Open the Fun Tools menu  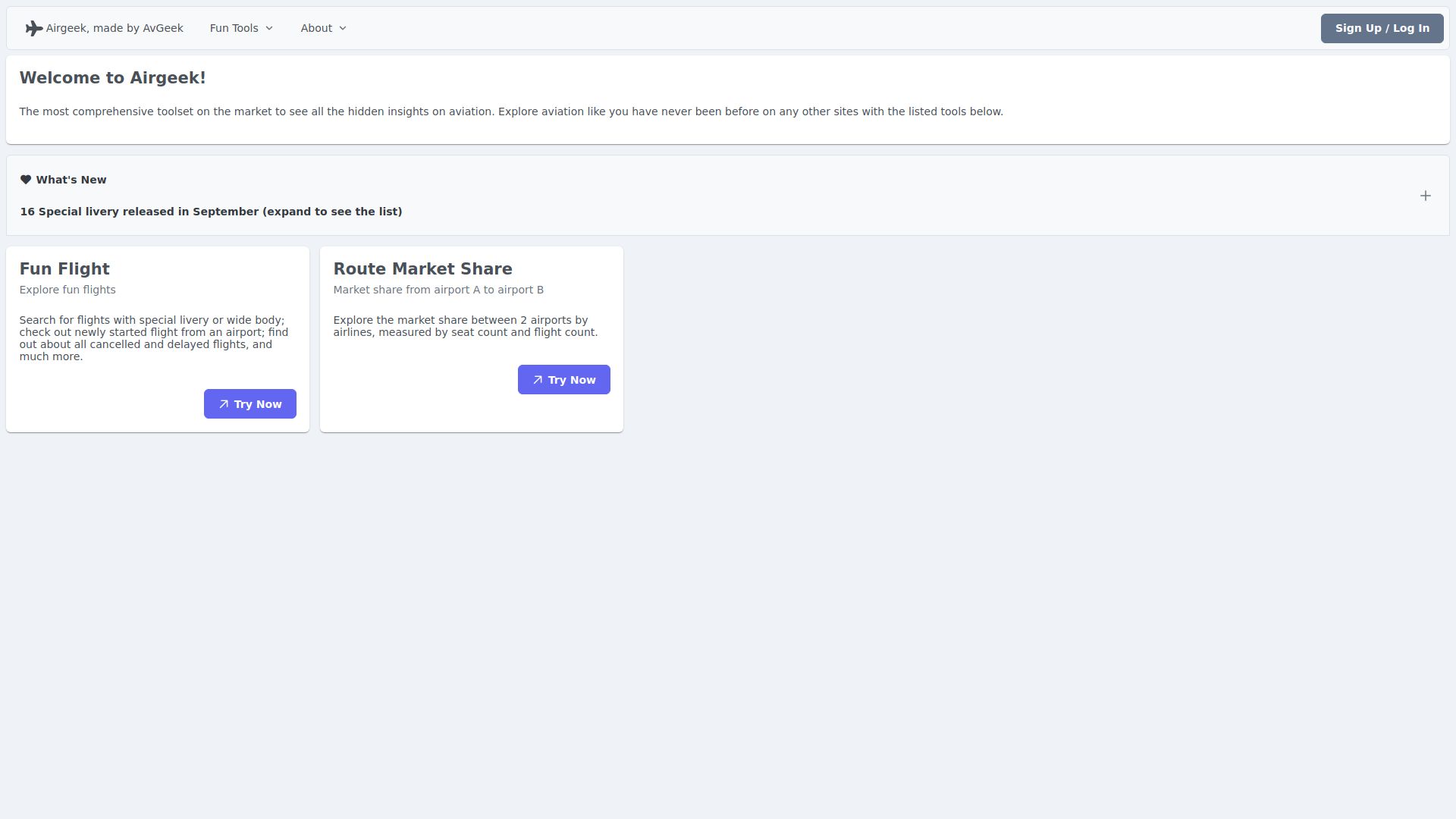click(234, 28)
